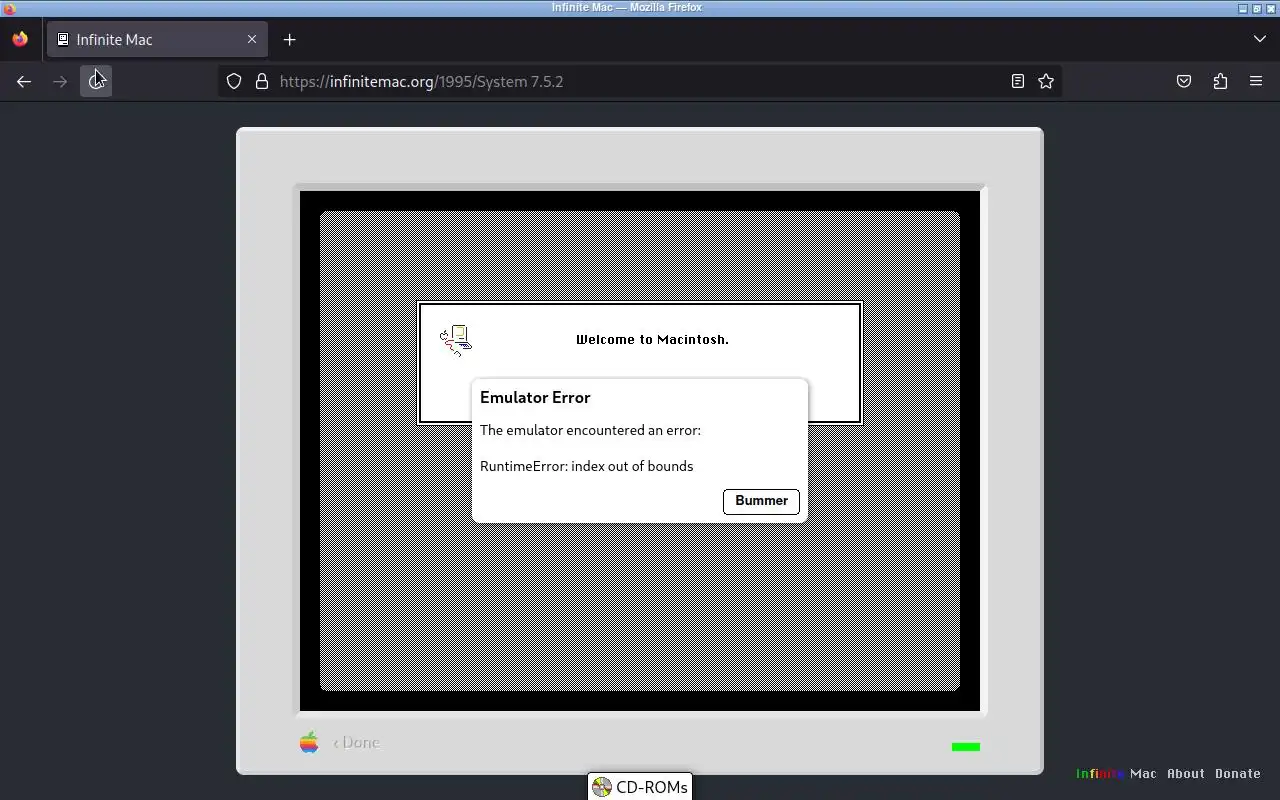Open the Infinite Mac footer link
Viewport: 1280px width, 800px height.
point(1116,773)
